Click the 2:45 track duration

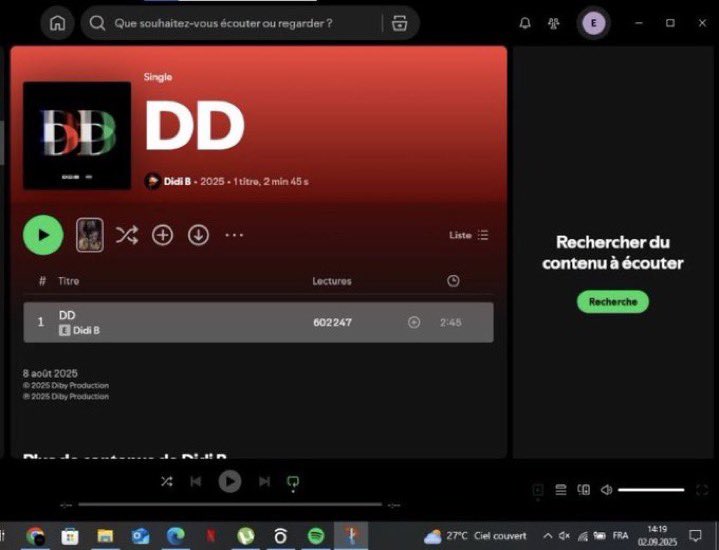[x=450, y=322]
